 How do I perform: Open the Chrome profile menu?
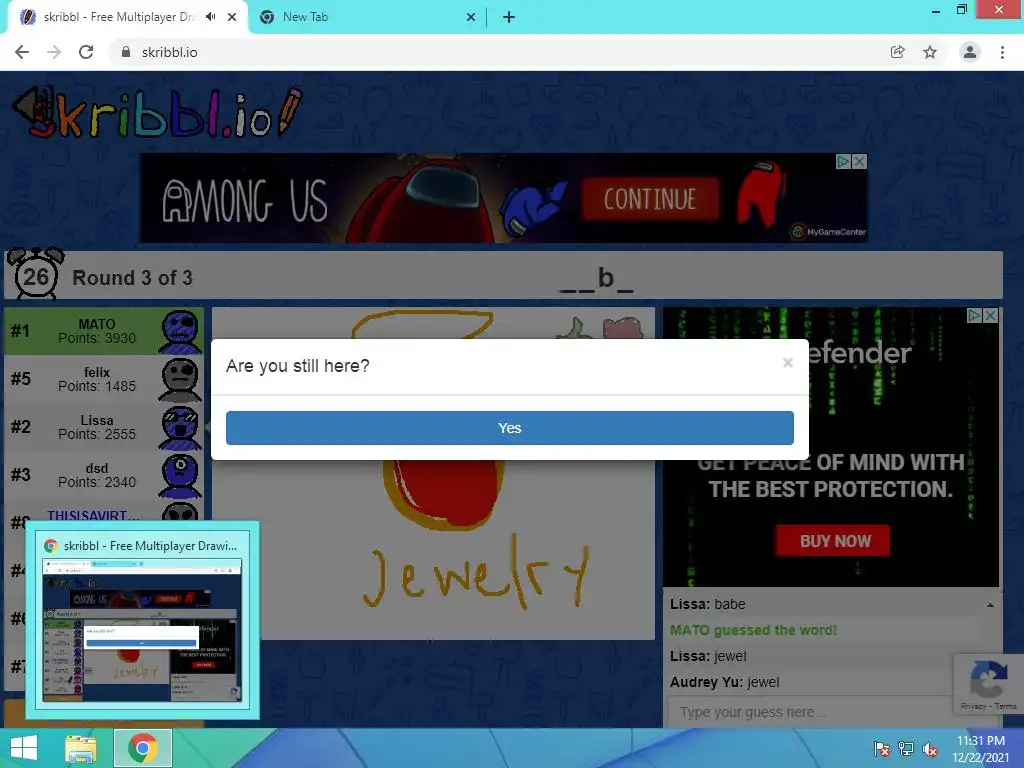pos(970,52)
